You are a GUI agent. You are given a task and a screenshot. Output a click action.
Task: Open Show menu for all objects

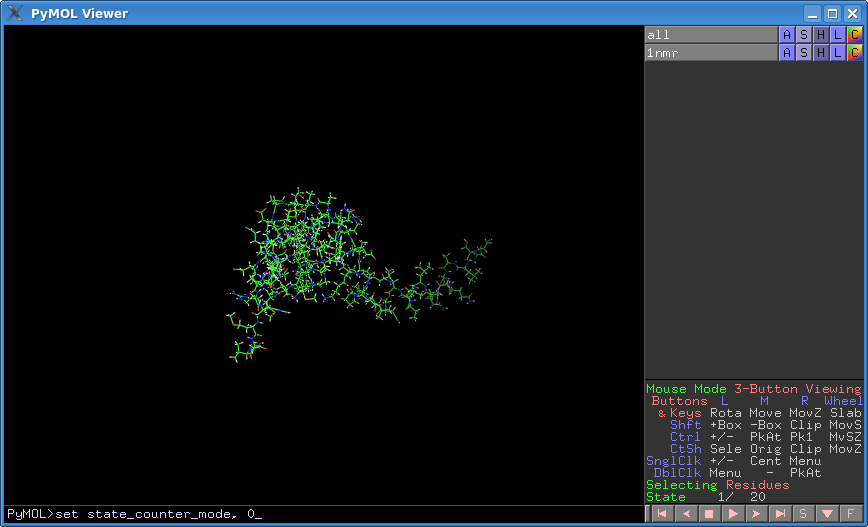pyautogui.click(x=804, y=35)
